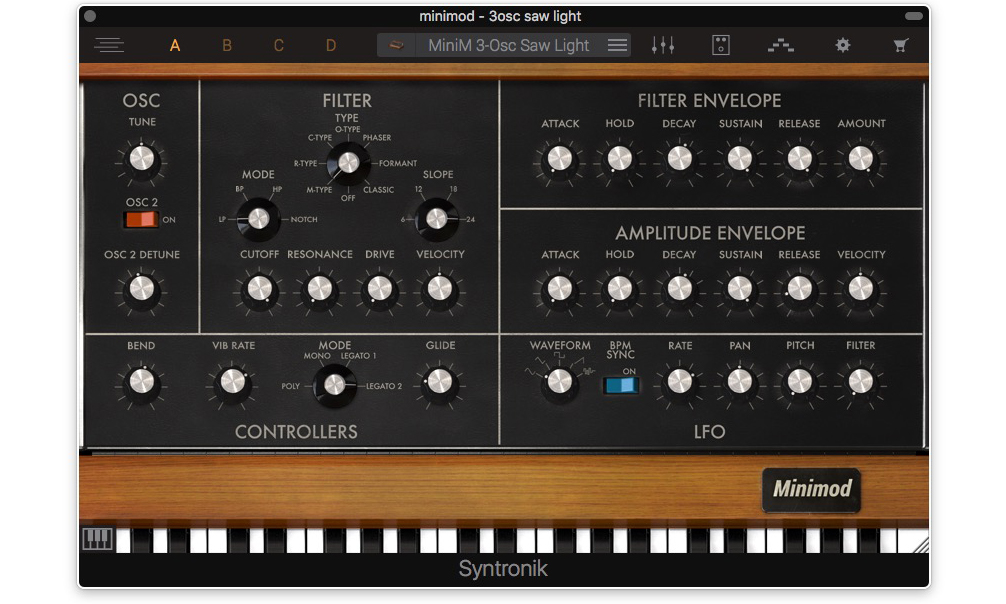The width and height of the screenshot is (1006, 604).
Task: Open the mixer faders view
Action: [663, 45]
